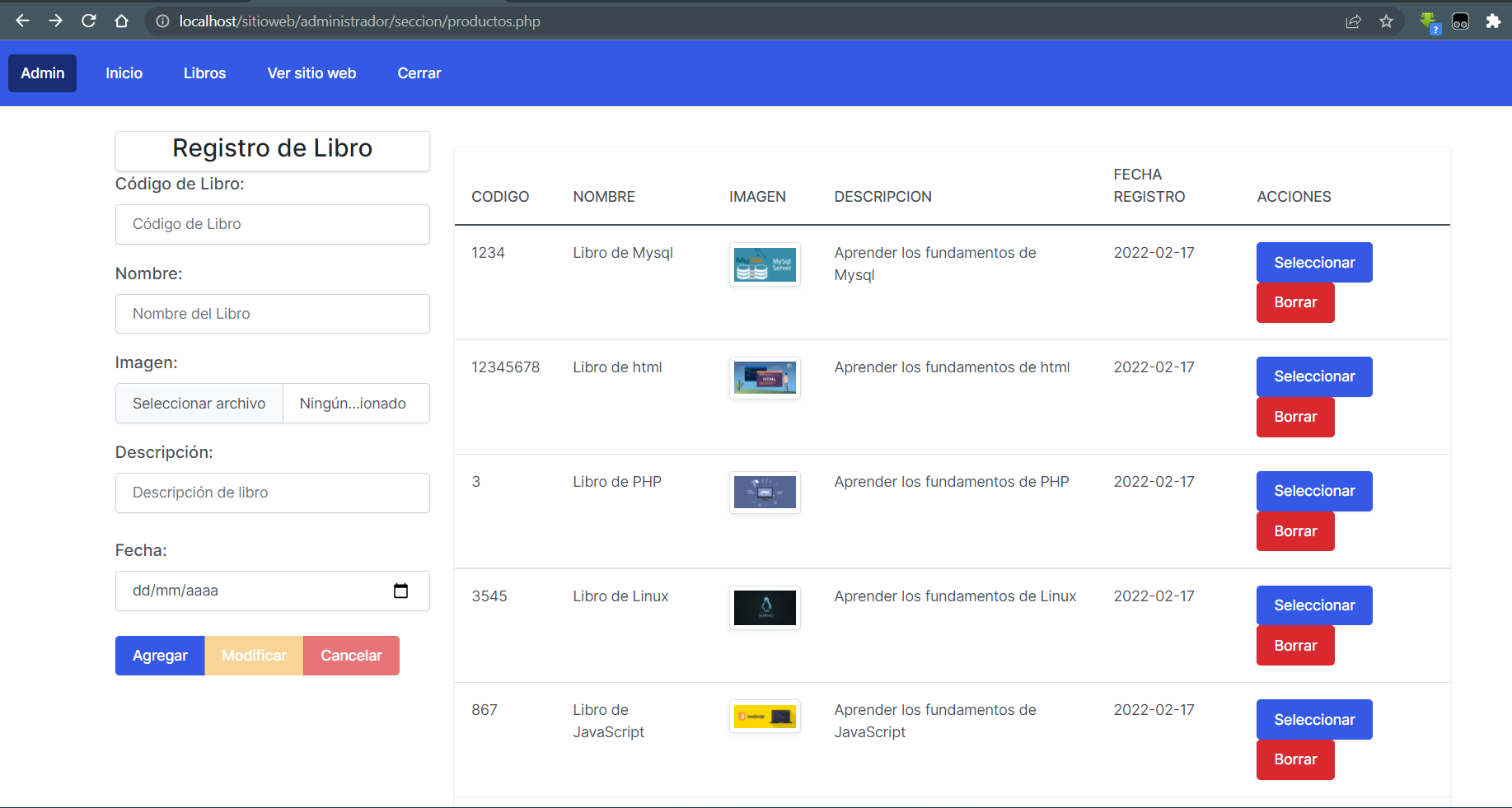1512x808 pixels.
Task: View site information icon in address bar
Action: click(163, 21)
